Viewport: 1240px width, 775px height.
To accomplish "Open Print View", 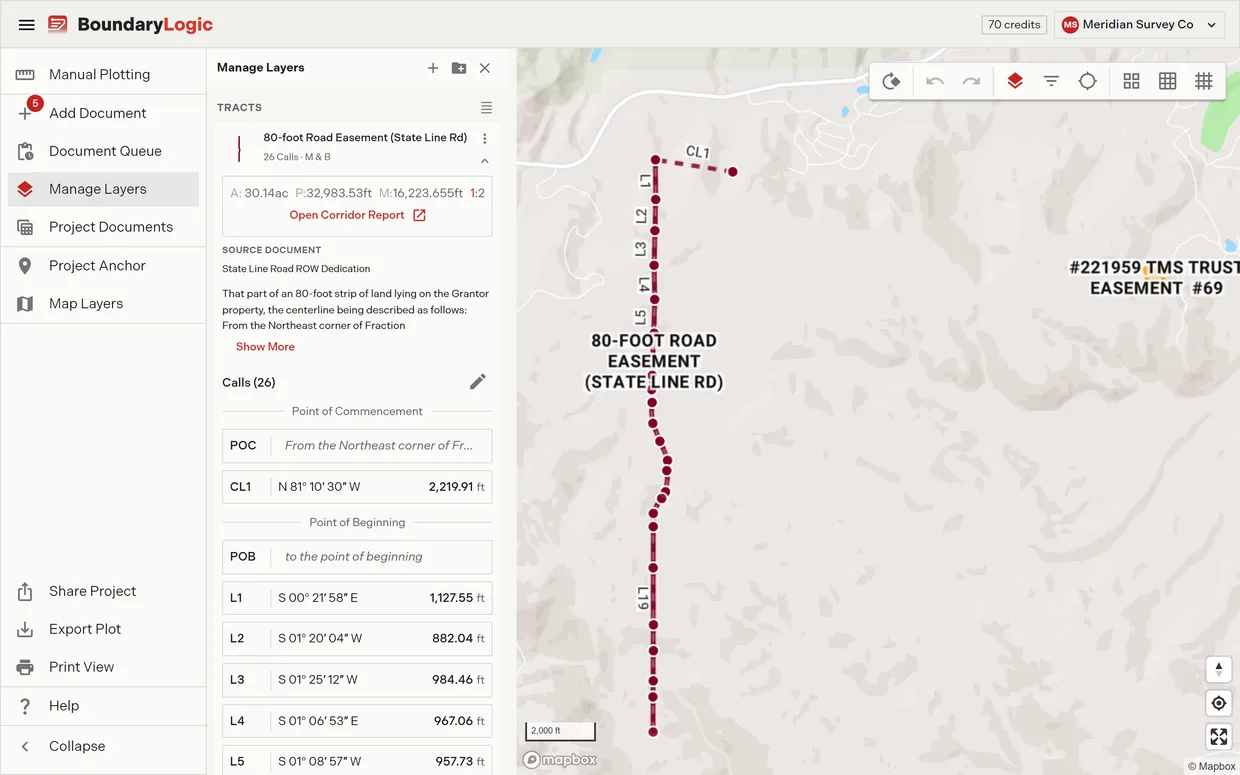I will click(103, 667).
